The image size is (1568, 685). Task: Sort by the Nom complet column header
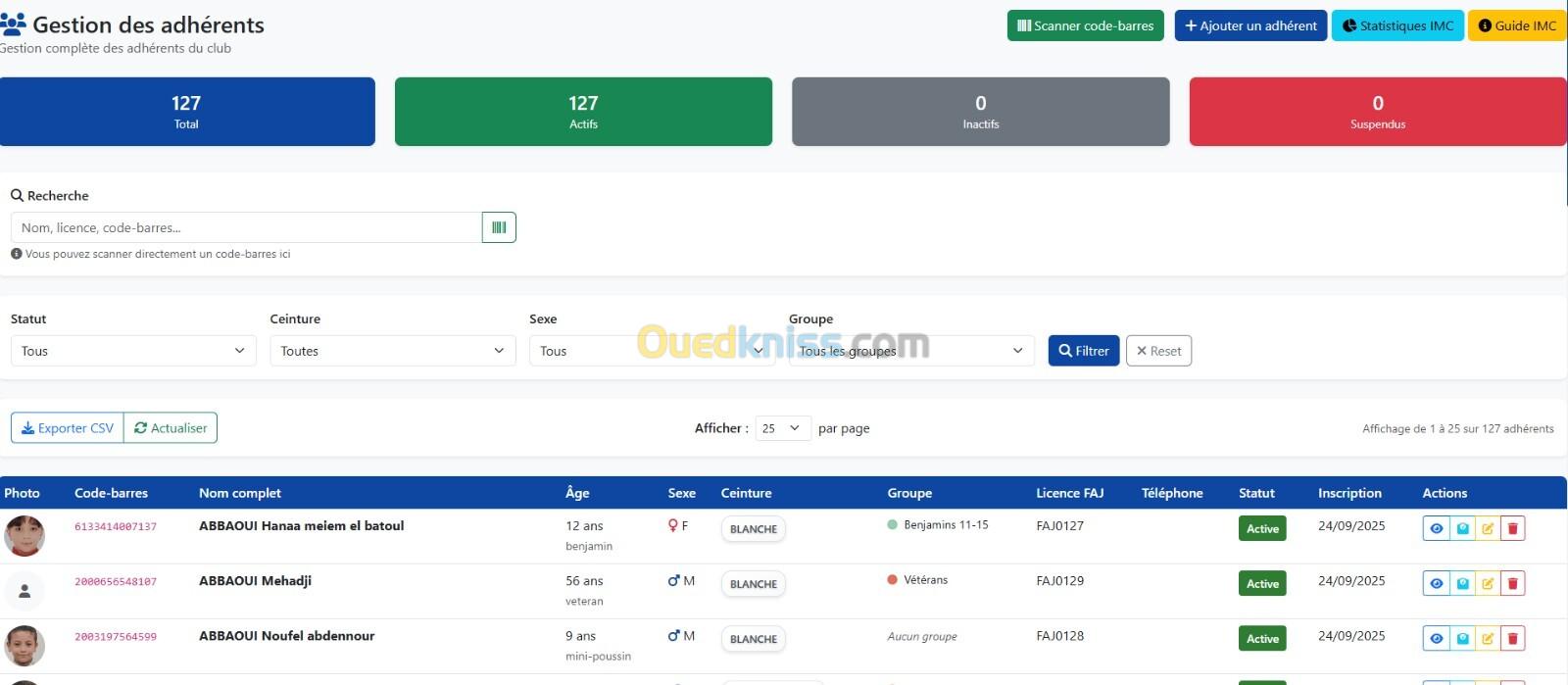coord(240,493)
